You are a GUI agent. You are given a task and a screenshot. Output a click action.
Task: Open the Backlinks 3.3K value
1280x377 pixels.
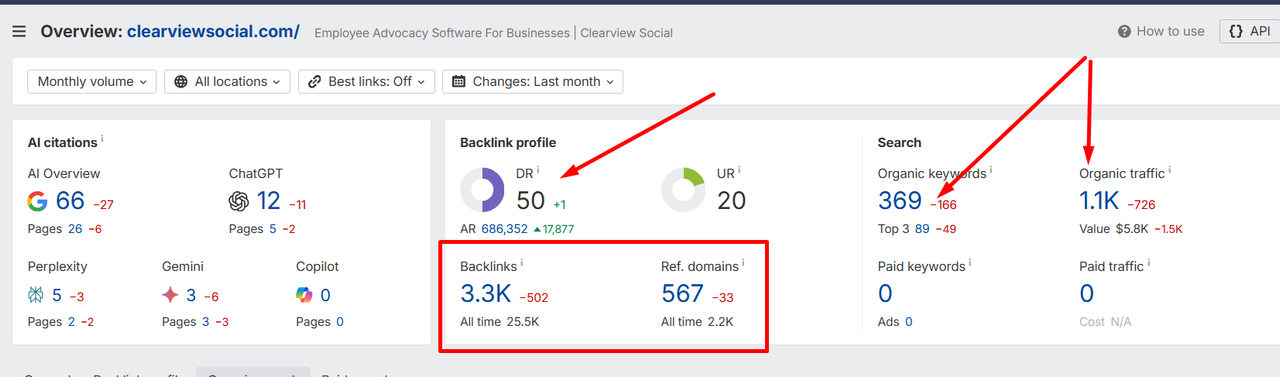[486, 294]
